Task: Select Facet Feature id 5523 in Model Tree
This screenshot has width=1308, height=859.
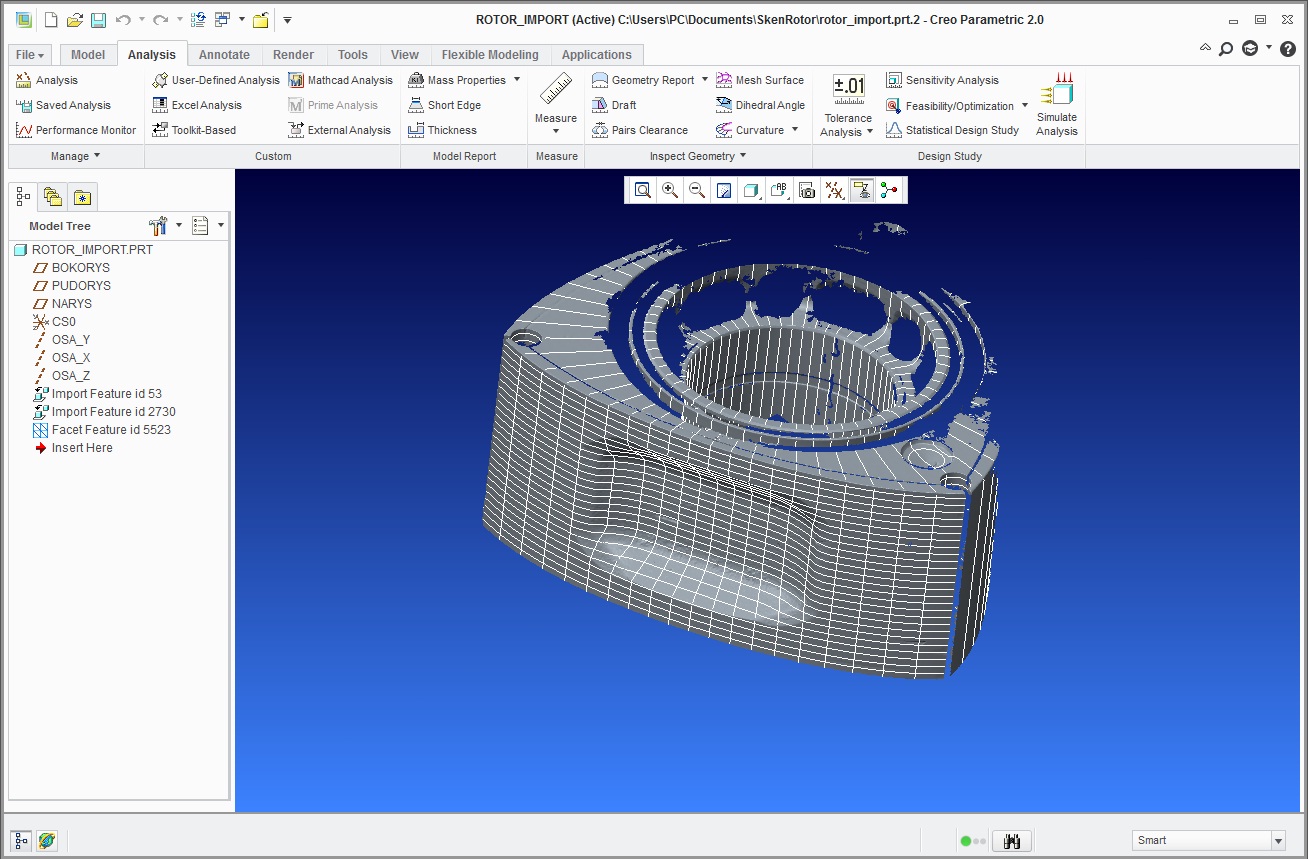Action: point(110,430)
